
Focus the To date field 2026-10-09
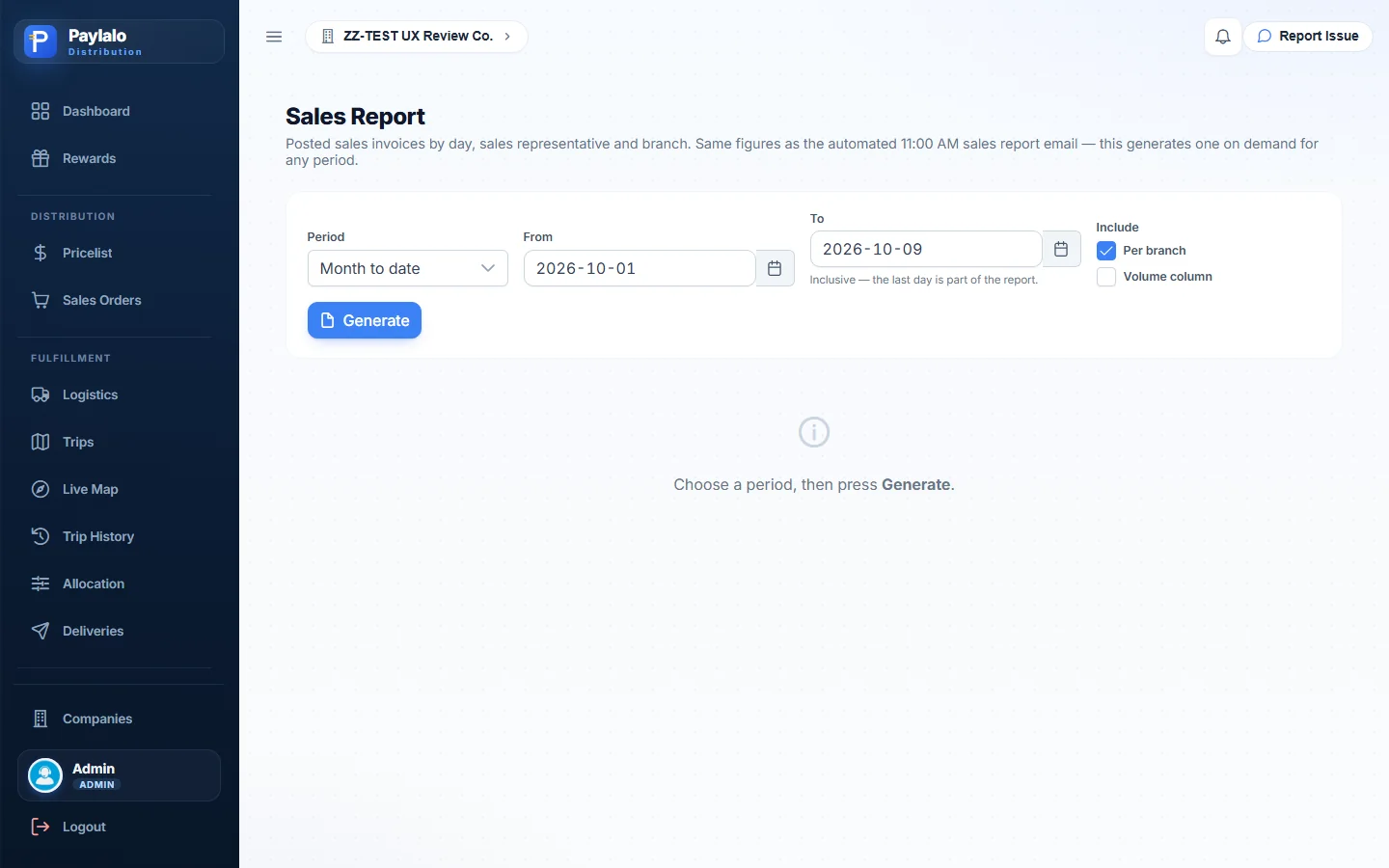[x=926, y=249]
